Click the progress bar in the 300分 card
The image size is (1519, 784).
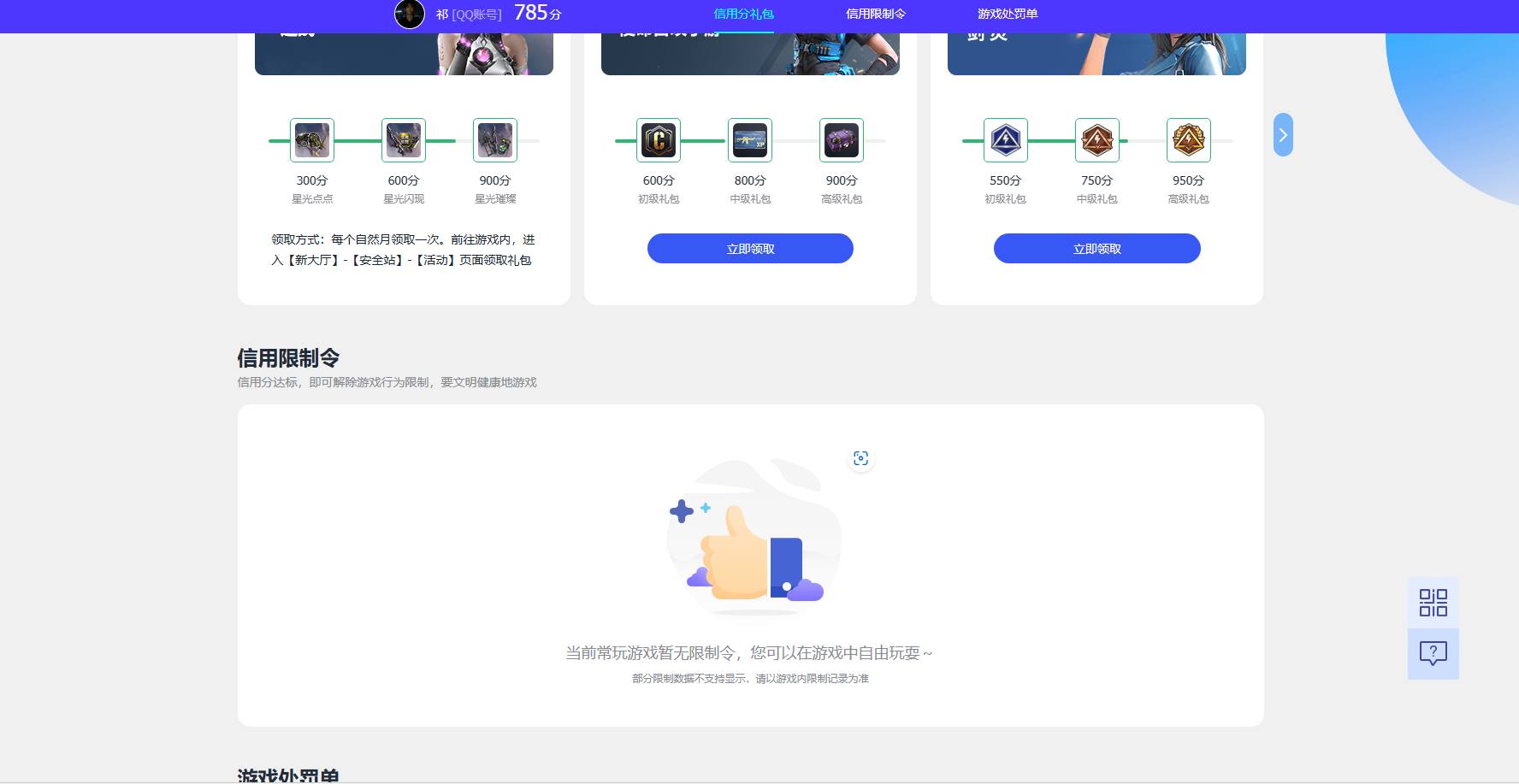click(404, 140)
